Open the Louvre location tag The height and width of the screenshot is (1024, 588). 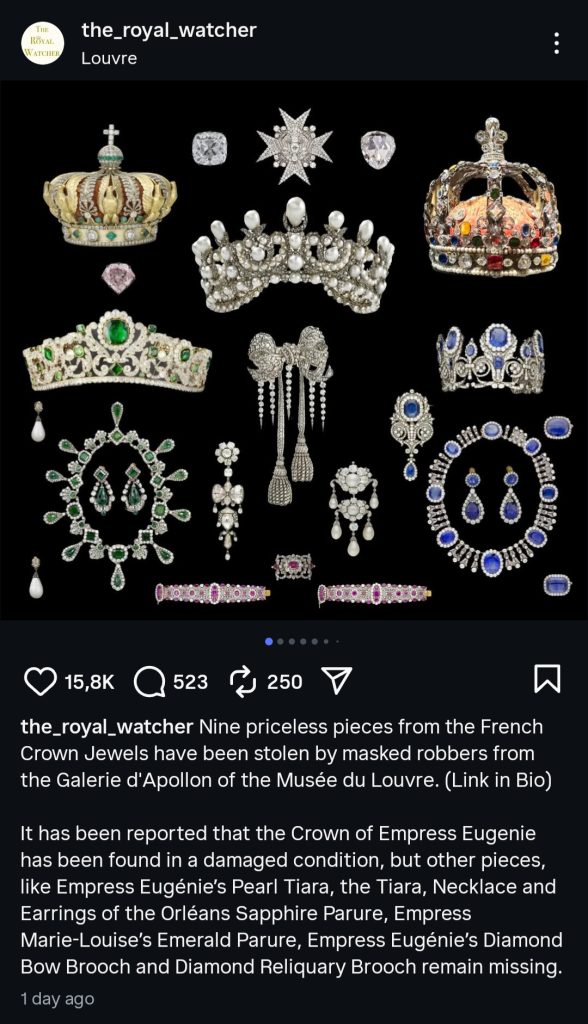click(x=109, y=58)
